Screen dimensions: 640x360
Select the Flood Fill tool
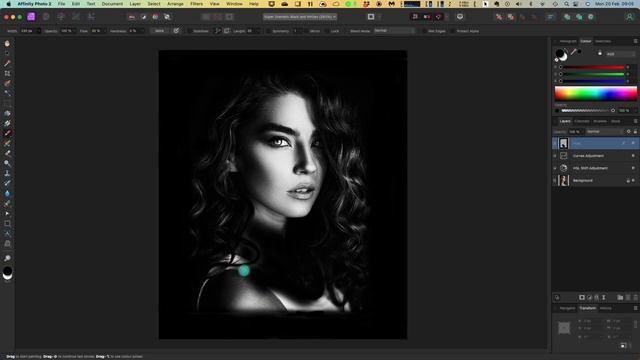coord(7,113)
